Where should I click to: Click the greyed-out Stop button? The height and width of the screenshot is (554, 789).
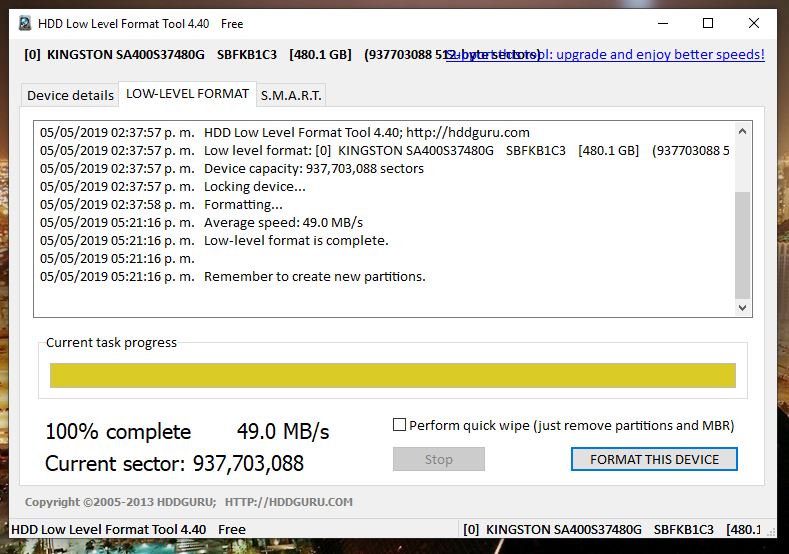click(x=438, y=459)
